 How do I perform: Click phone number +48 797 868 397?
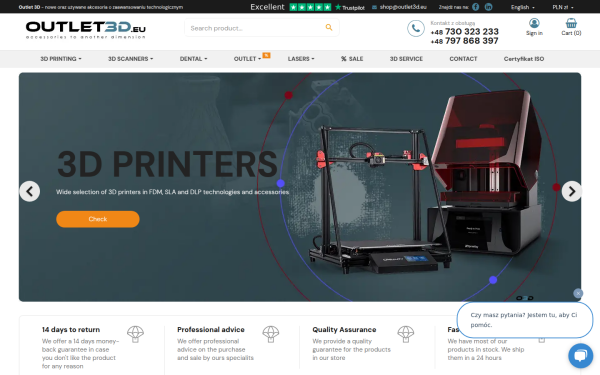tap(465, 41)
